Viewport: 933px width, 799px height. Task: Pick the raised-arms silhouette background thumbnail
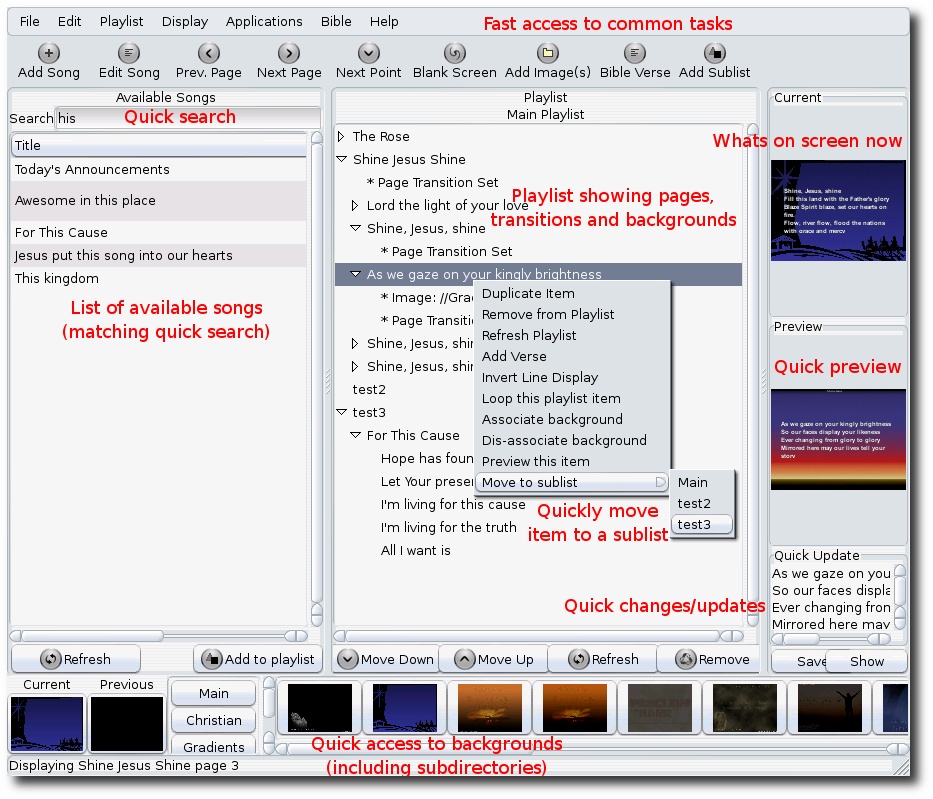tap(829, 708)
